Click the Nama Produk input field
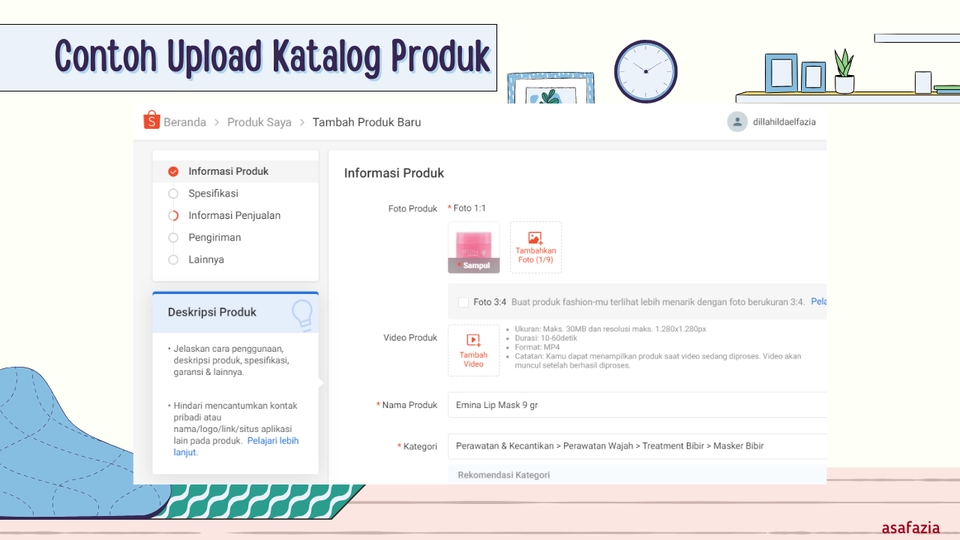960x540 pixels. pos(637,405)
